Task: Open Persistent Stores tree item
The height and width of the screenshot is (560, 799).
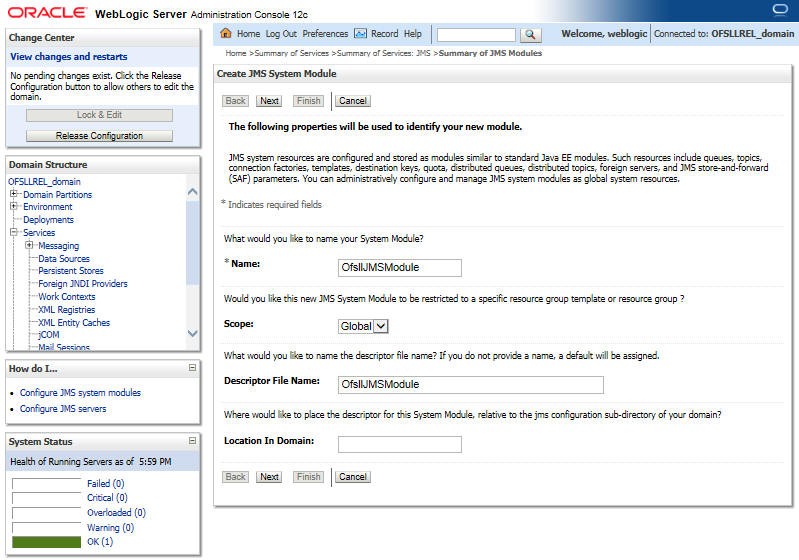Action: point(71,271)
